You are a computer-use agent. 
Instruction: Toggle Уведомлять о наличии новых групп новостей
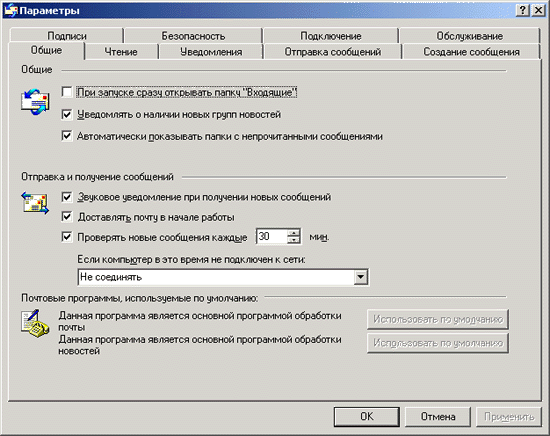click(67, 114)
